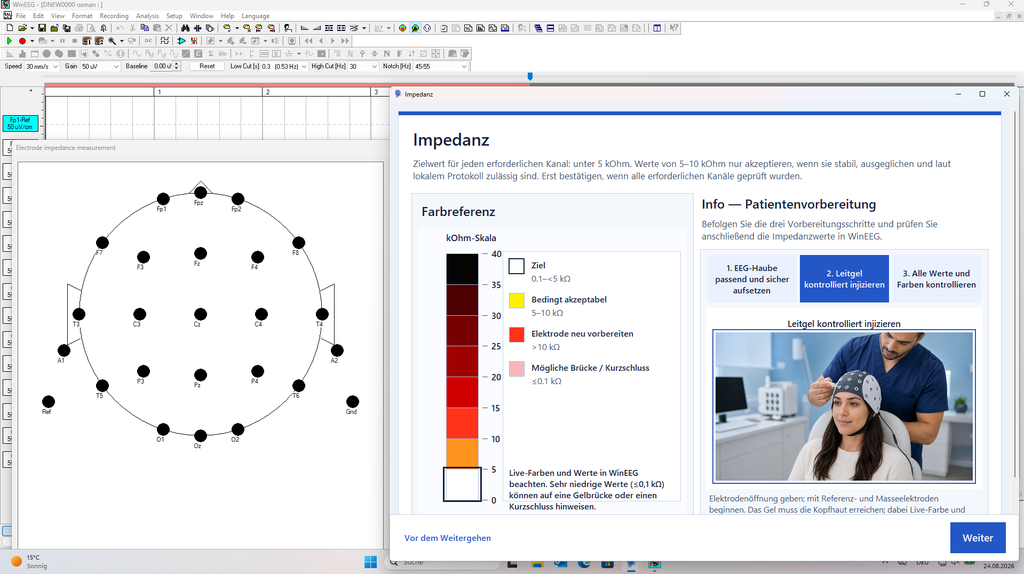Viewport: 1024px width, 574px height.
Task: Click the patient person card icon
Action: pos(287,28)
